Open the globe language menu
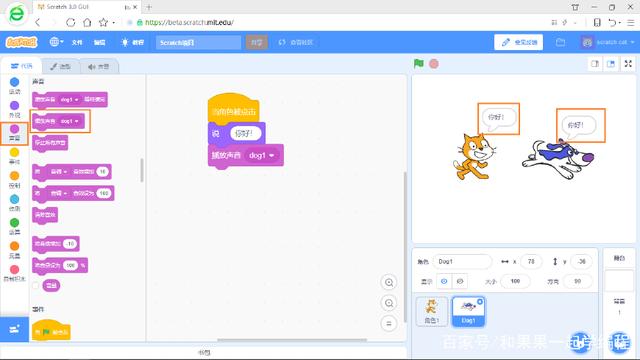 pos(56,42)
